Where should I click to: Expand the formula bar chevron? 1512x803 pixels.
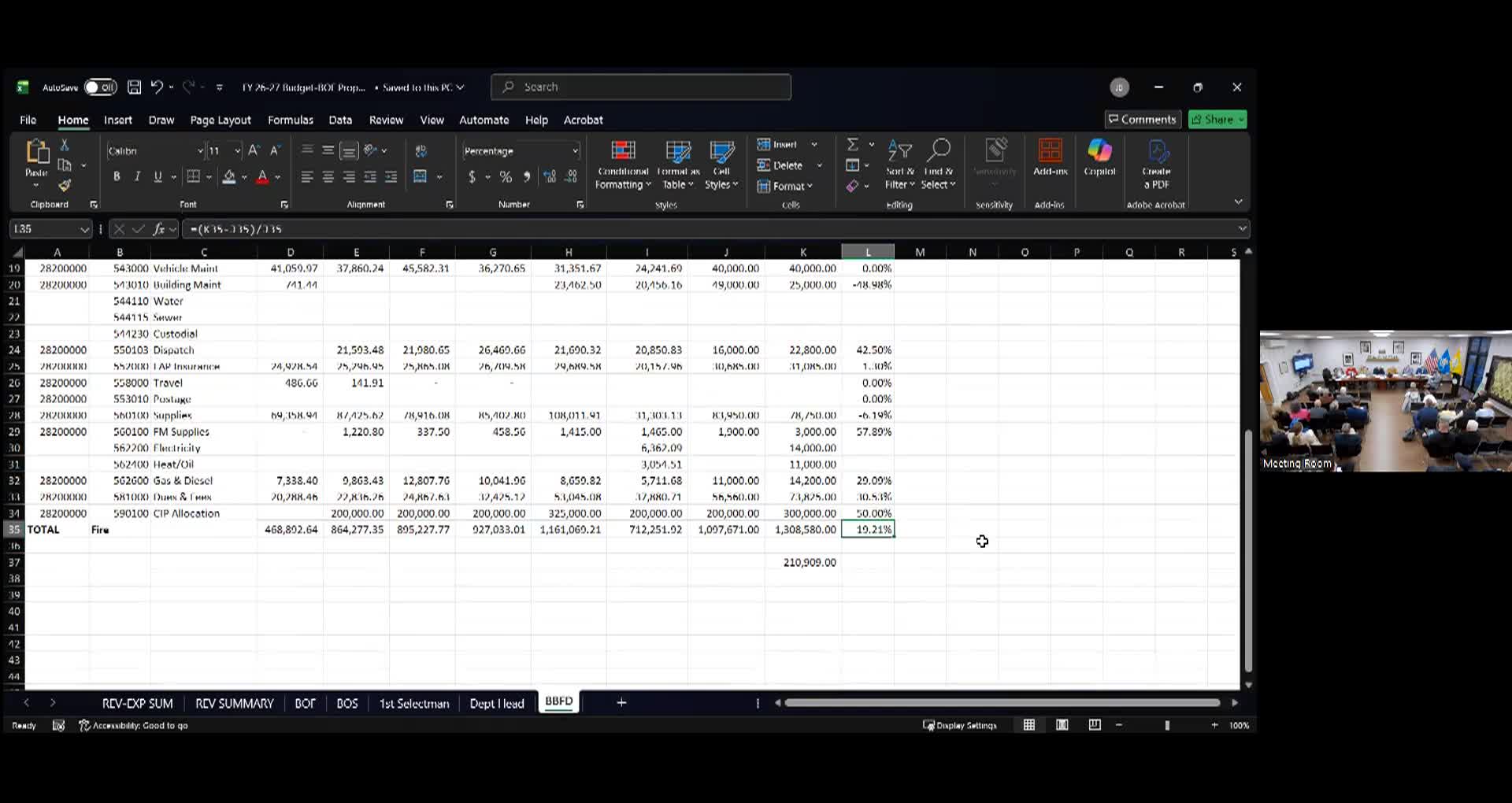point(1242,229)
